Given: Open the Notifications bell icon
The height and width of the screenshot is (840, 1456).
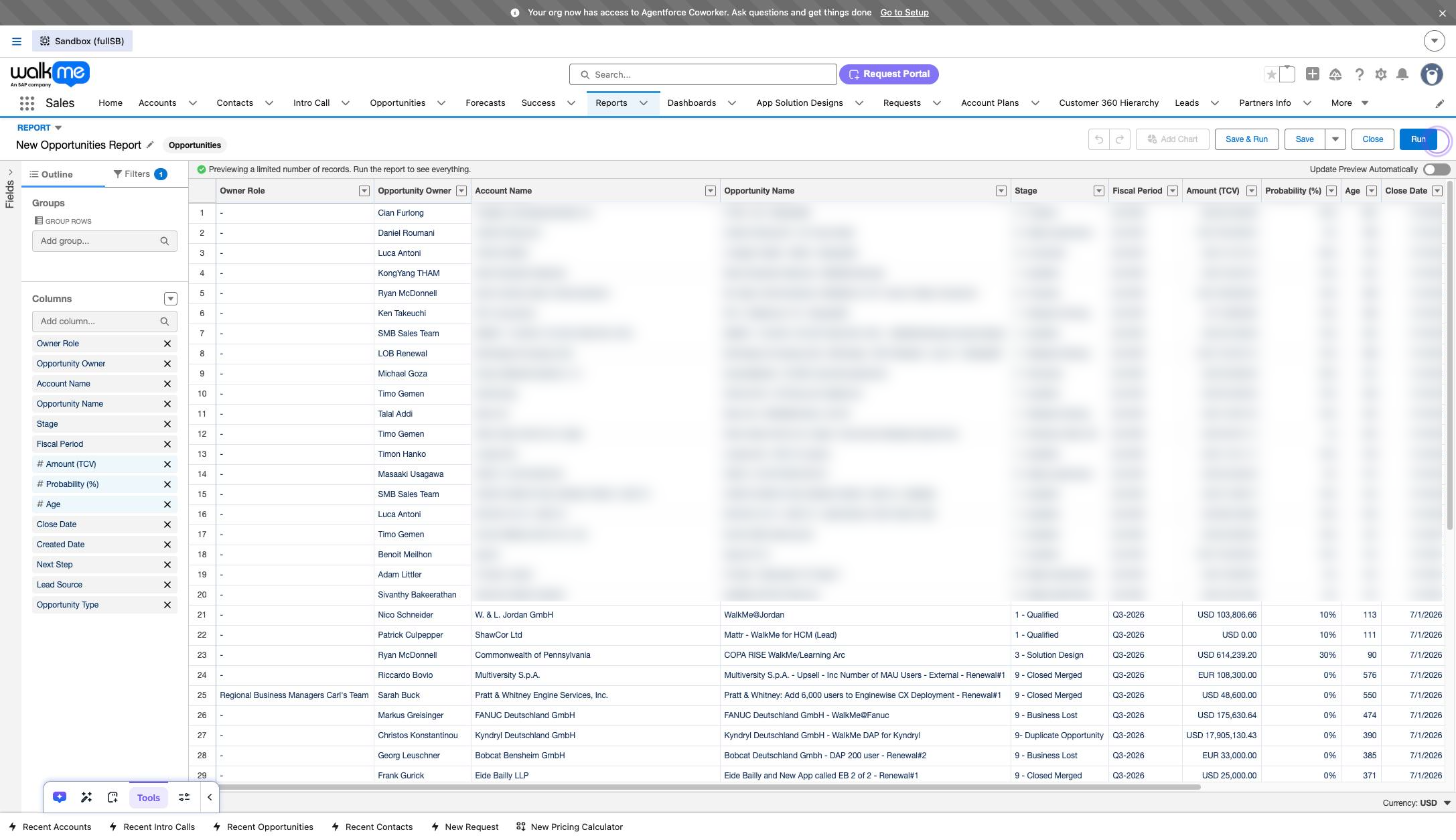Looking at the screenshot, I should 1402,74.
